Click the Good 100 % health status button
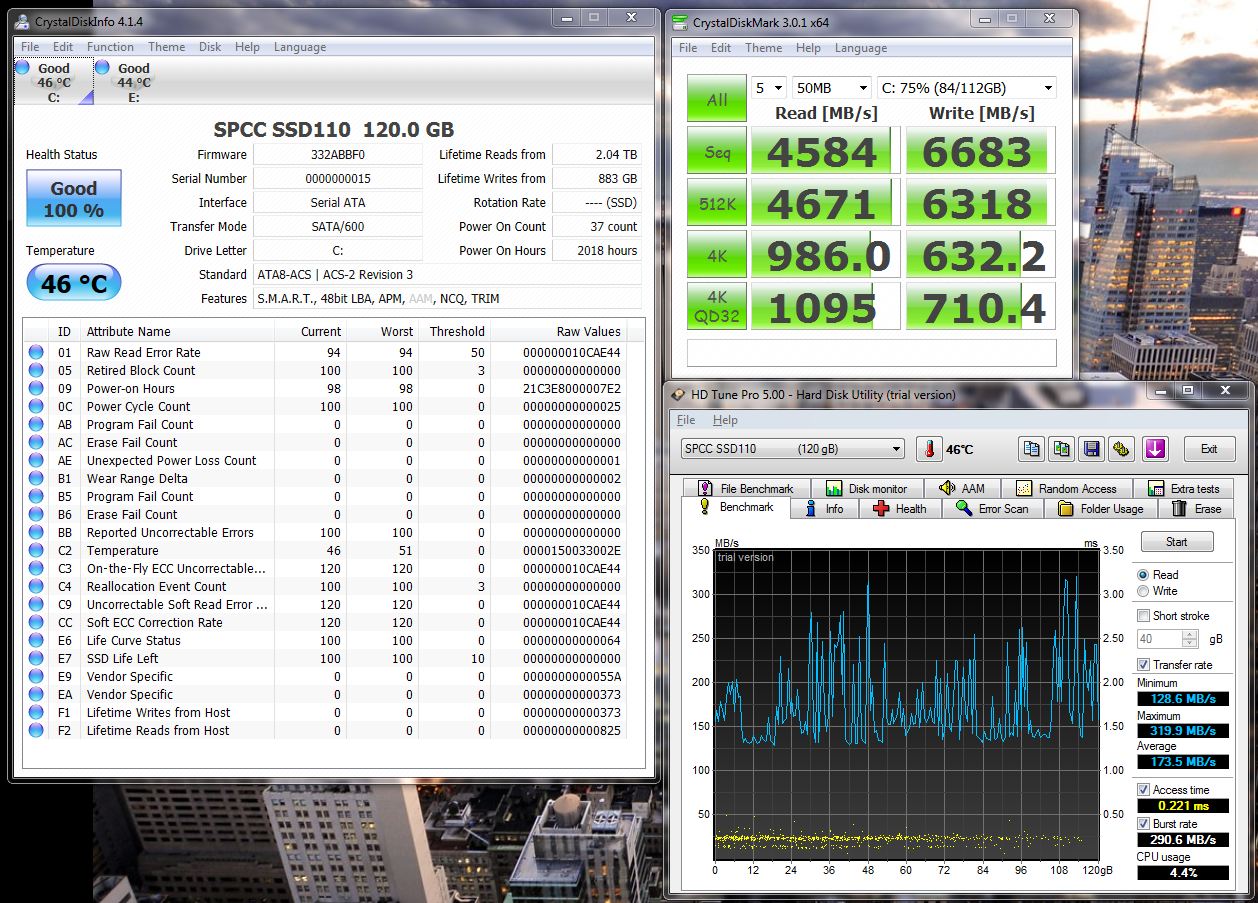The height and width of the screenshot is (903, 1258). click(74, 198)
